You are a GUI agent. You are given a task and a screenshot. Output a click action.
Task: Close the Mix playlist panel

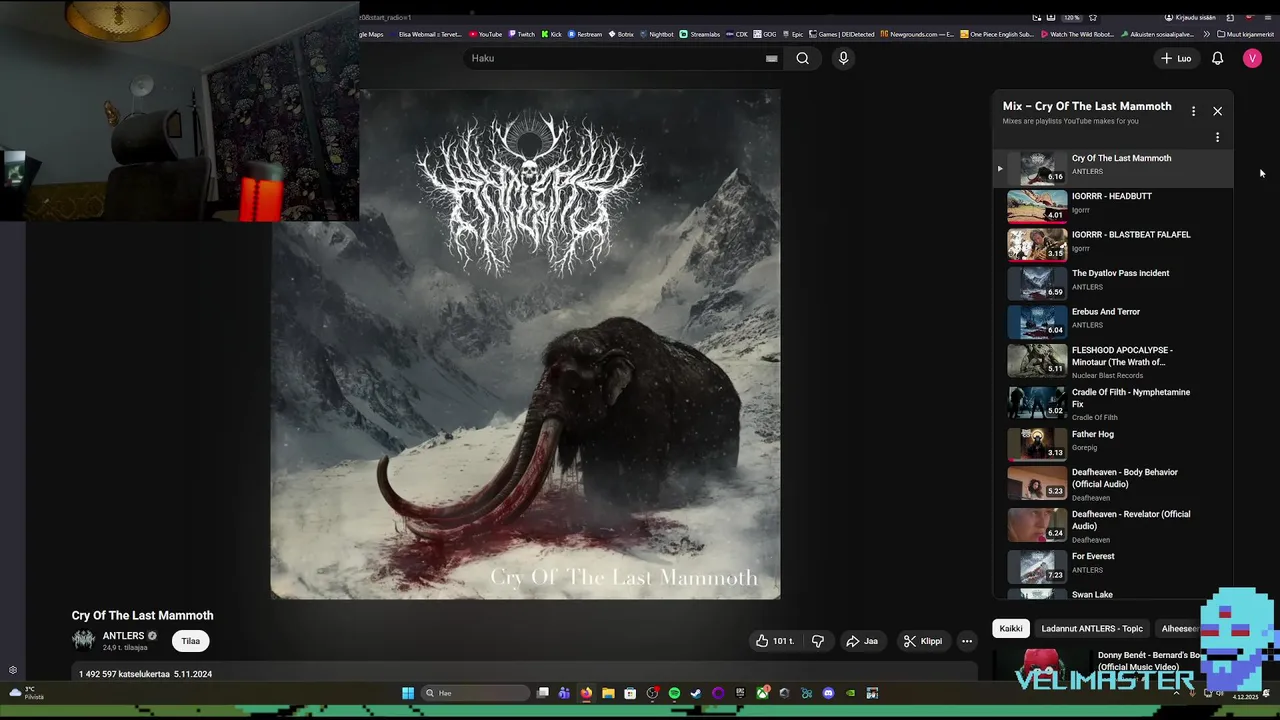[1217, 111]
